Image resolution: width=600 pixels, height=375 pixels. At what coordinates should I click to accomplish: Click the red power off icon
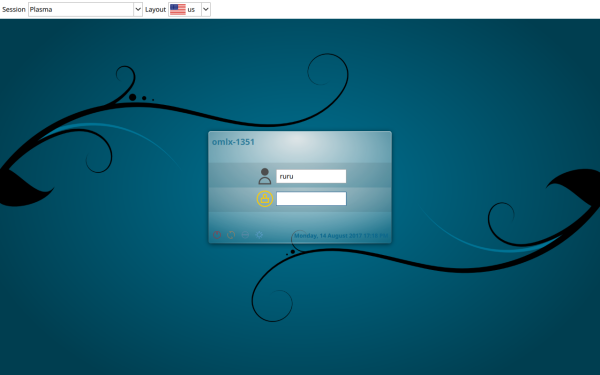217,235
